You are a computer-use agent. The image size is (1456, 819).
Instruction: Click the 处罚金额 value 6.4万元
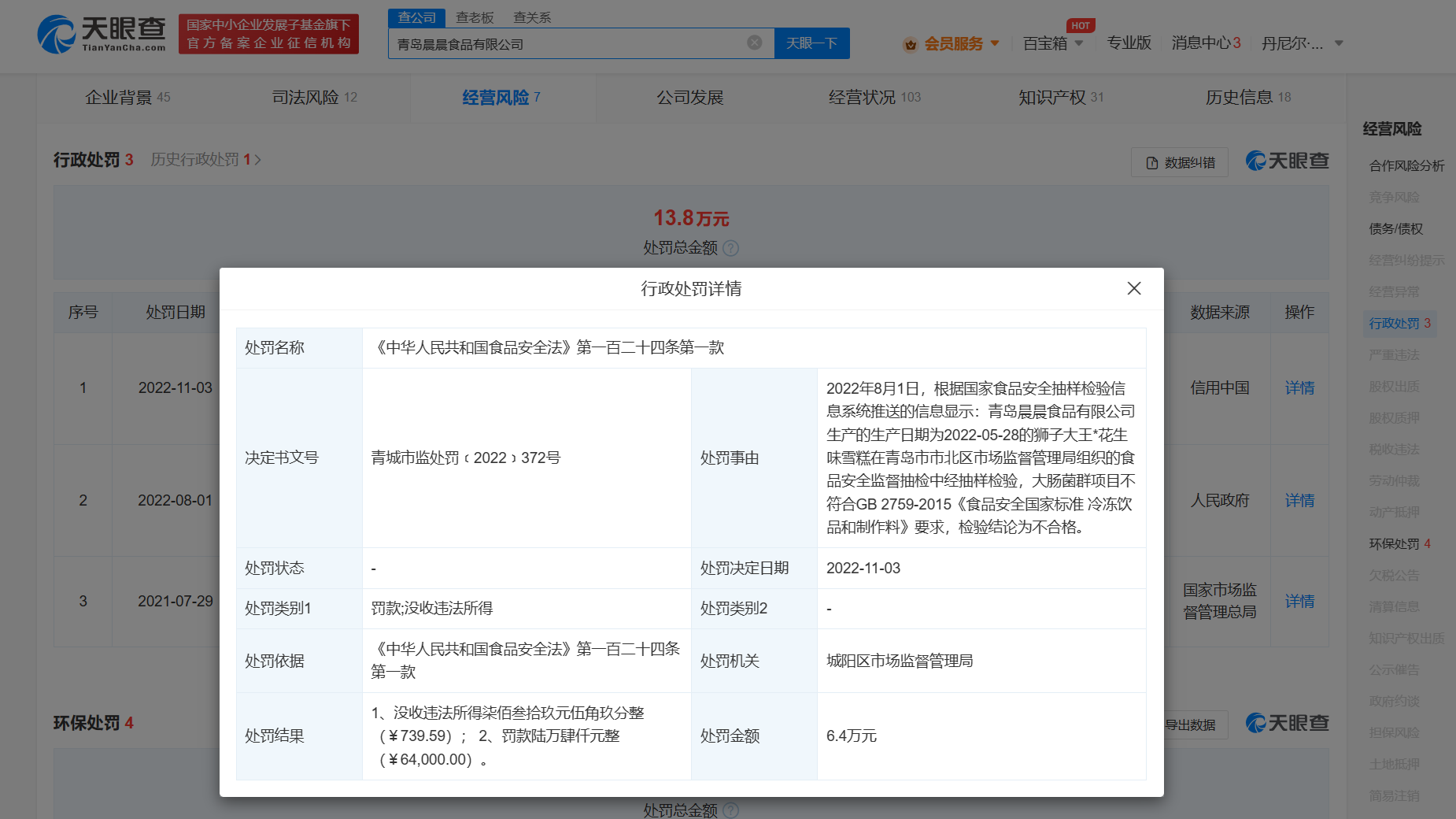(852, 736)
